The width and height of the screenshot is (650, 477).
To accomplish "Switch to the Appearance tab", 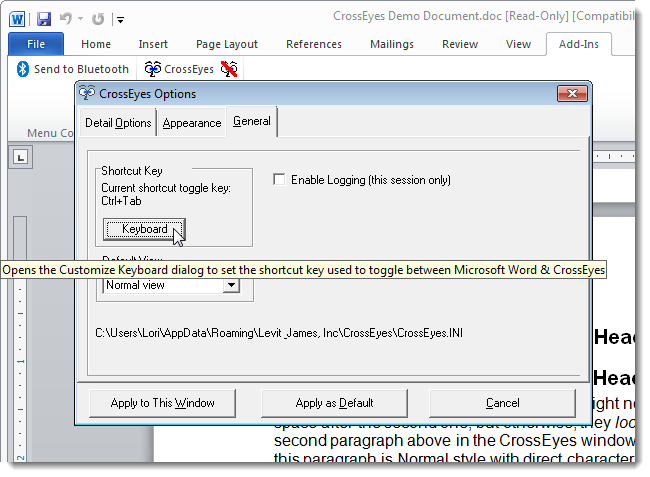I will 192,123.
